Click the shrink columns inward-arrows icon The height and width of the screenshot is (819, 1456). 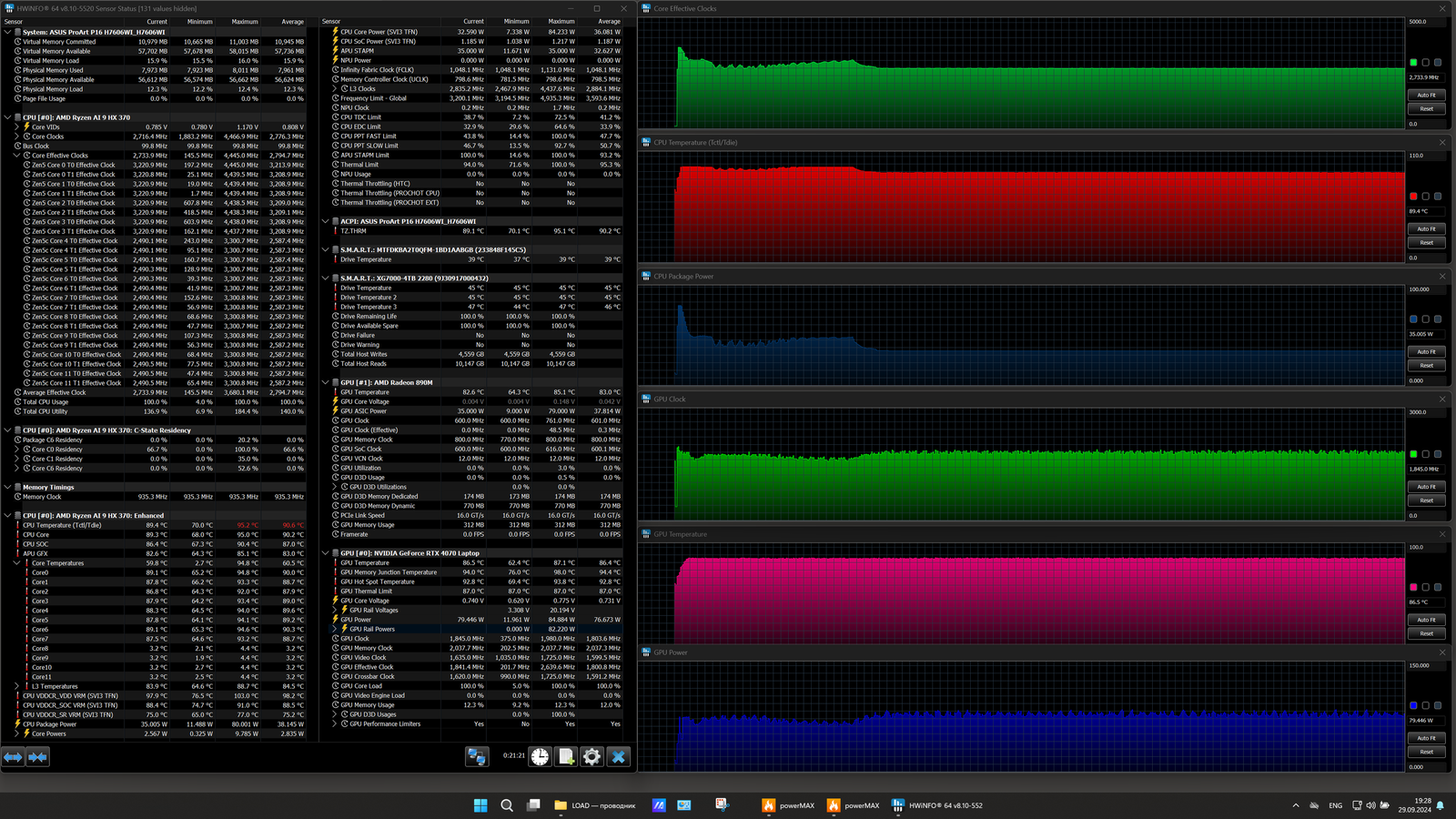(x=37, y=756)
